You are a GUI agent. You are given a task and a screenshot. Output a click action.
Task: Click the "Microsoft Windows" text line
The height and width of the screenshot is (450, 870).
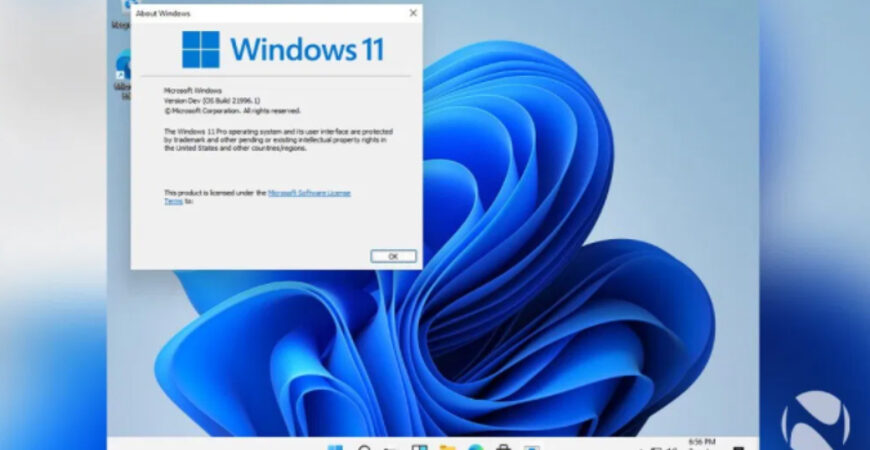coord(193,90)
